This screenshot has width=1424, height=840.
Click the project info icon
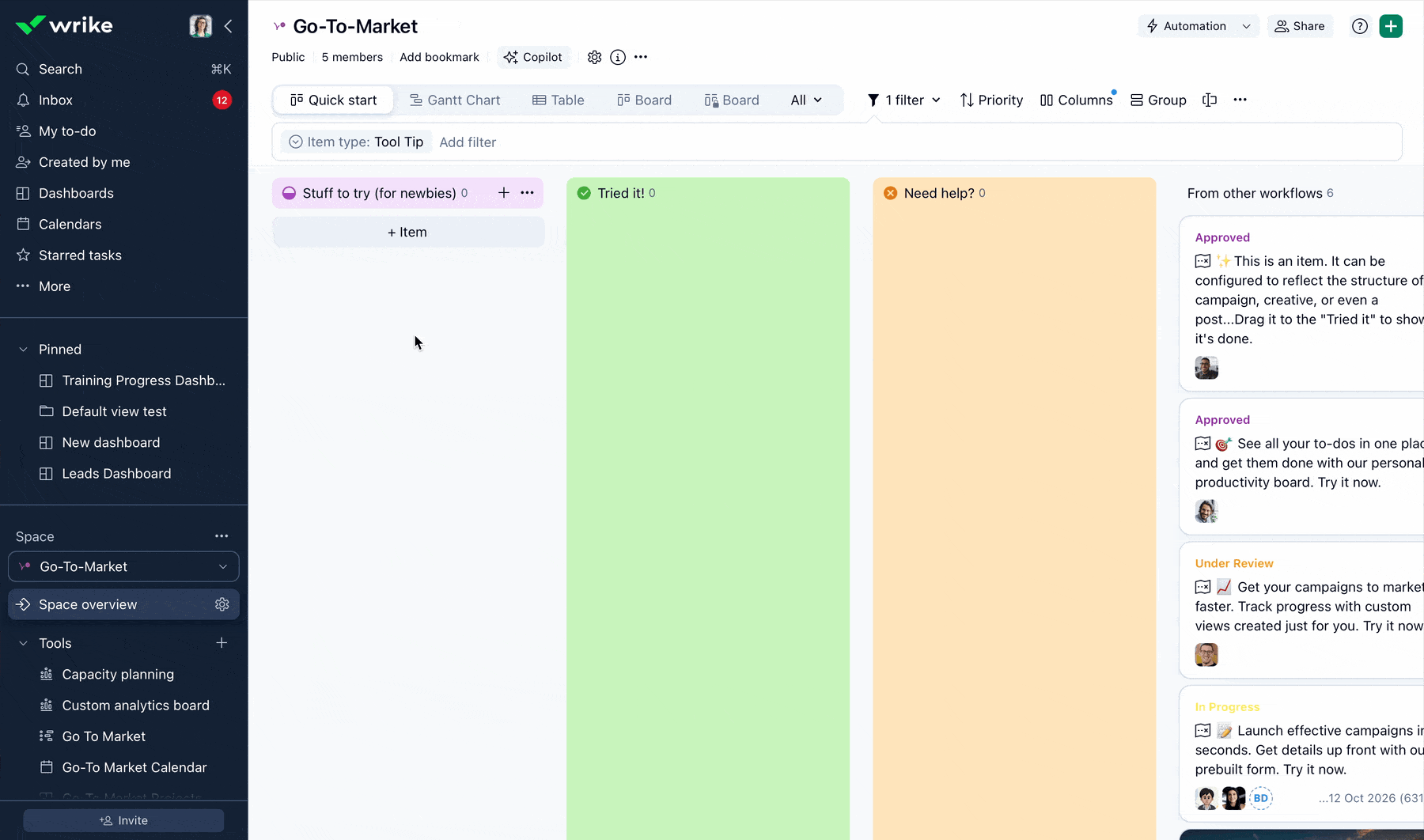tap(617, 56)
